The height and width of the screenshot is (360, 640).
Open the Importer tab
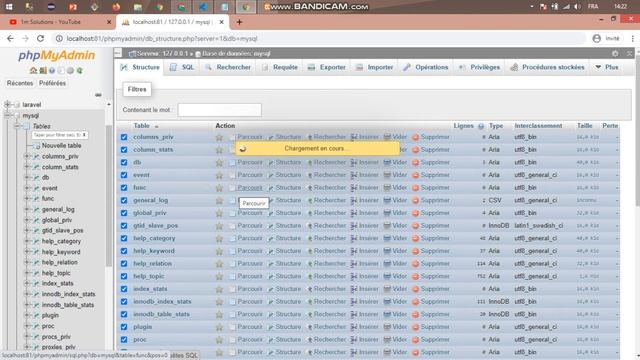coord(374,67)
